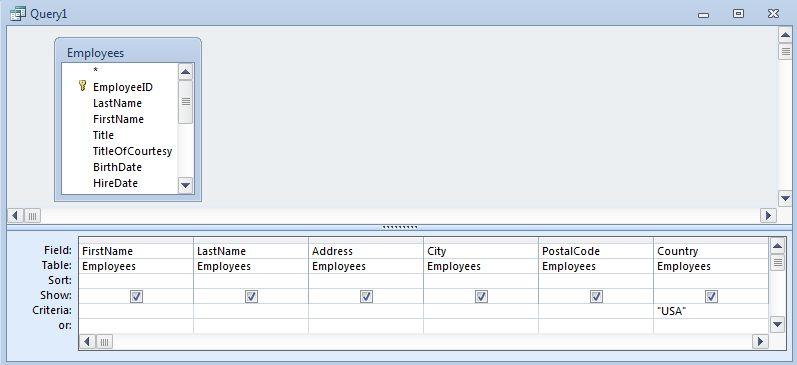This screenshot has width=797, height=365.
Task: Click the Employees field list down arrow
Action: pyautogui.click(x=185, y=186)
